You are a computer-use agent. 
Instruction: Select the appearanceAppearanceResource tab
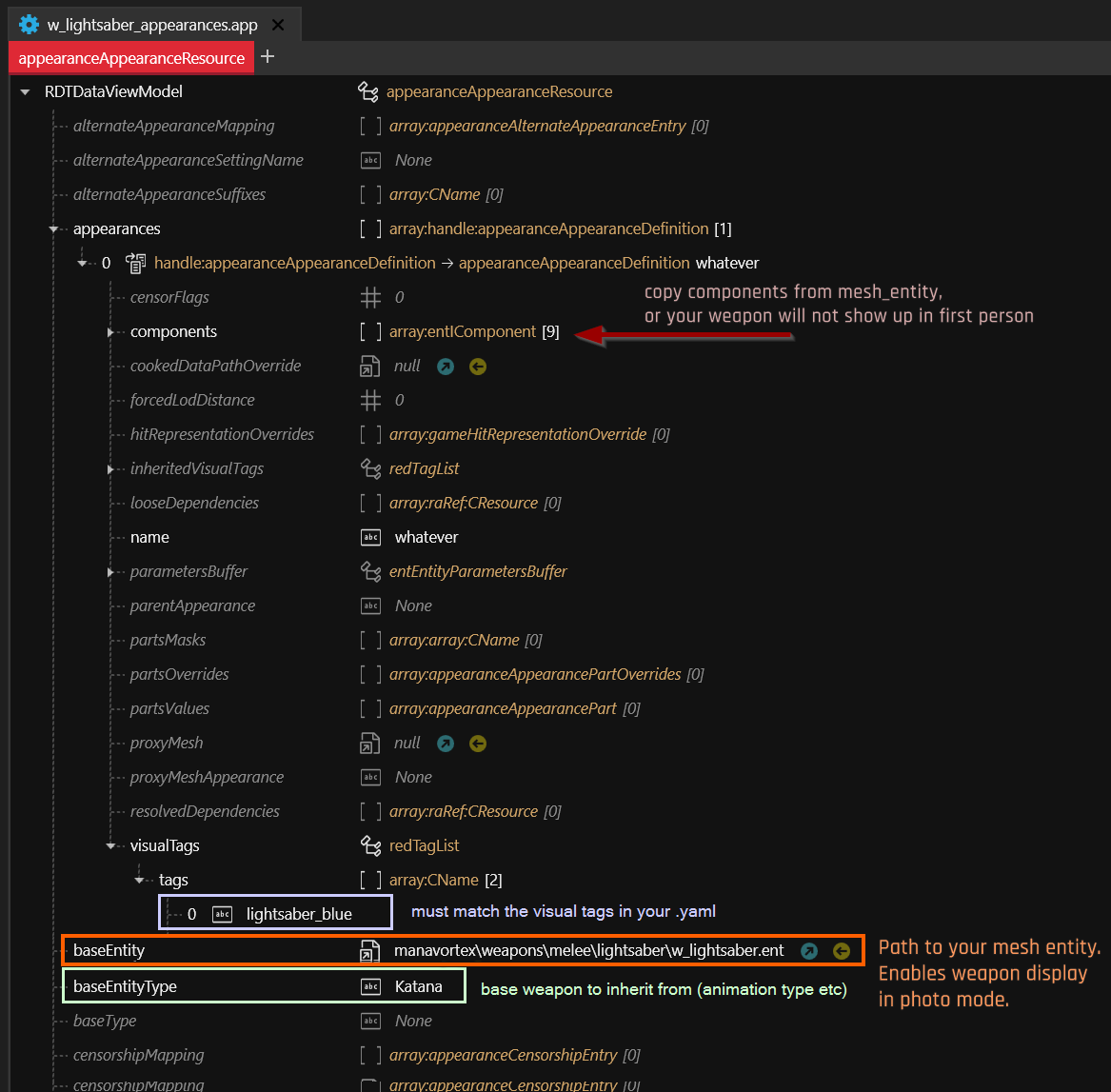131,58
